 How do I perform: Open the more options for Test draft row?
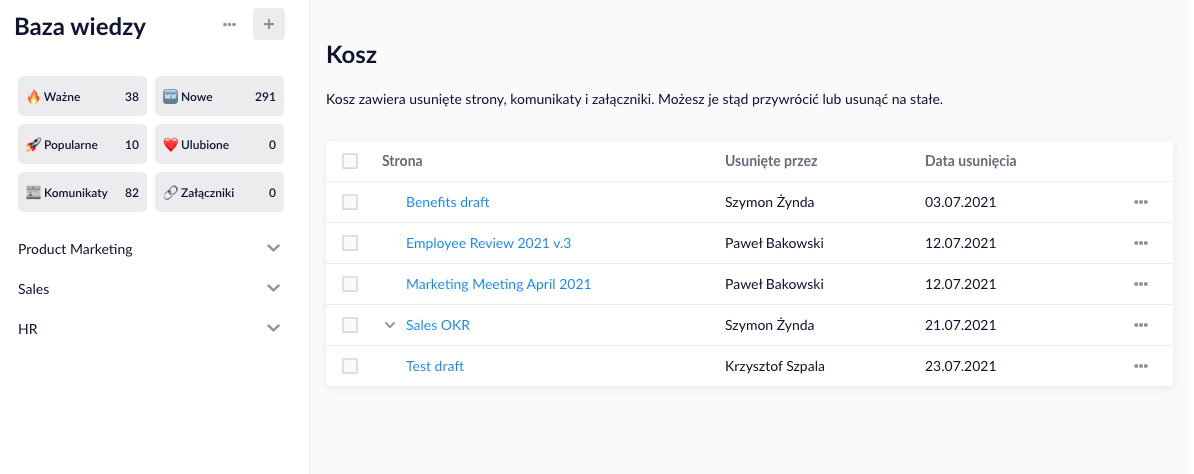[1140, 367]
